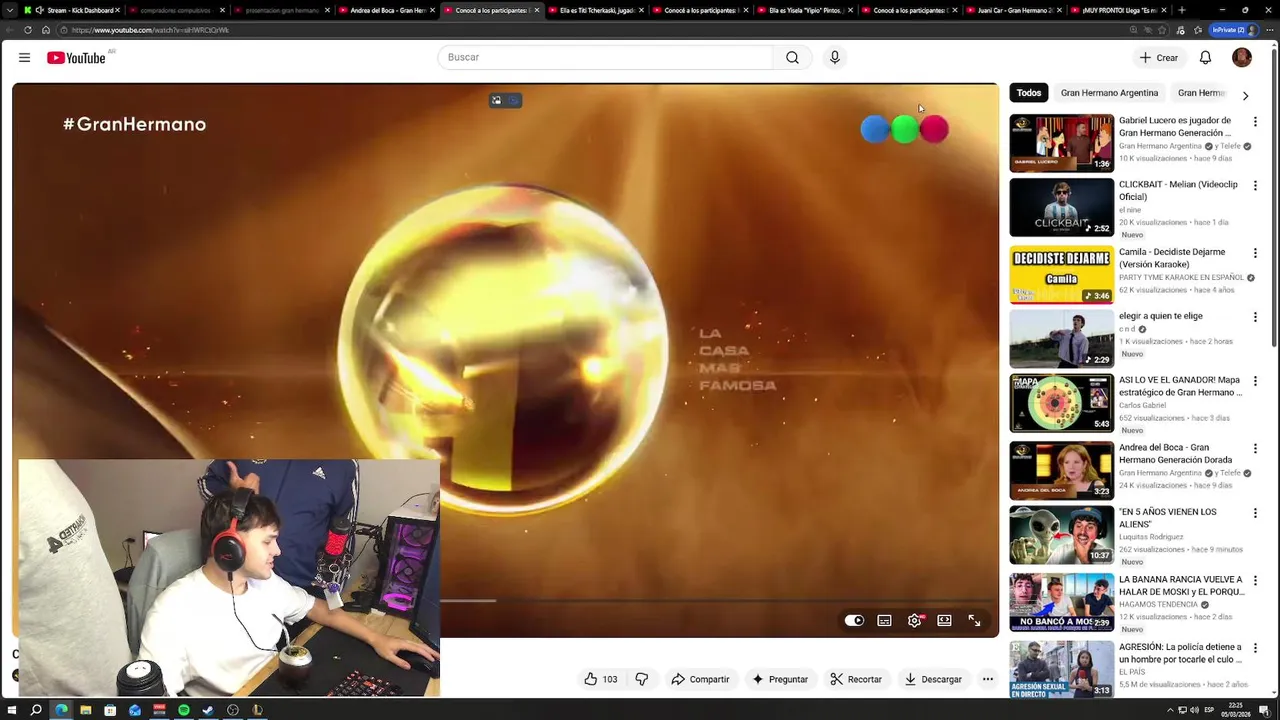Click the Preguntar button
Image resolution: width=1280 pixels, height=720 pixels.
(x=780, y=679)
